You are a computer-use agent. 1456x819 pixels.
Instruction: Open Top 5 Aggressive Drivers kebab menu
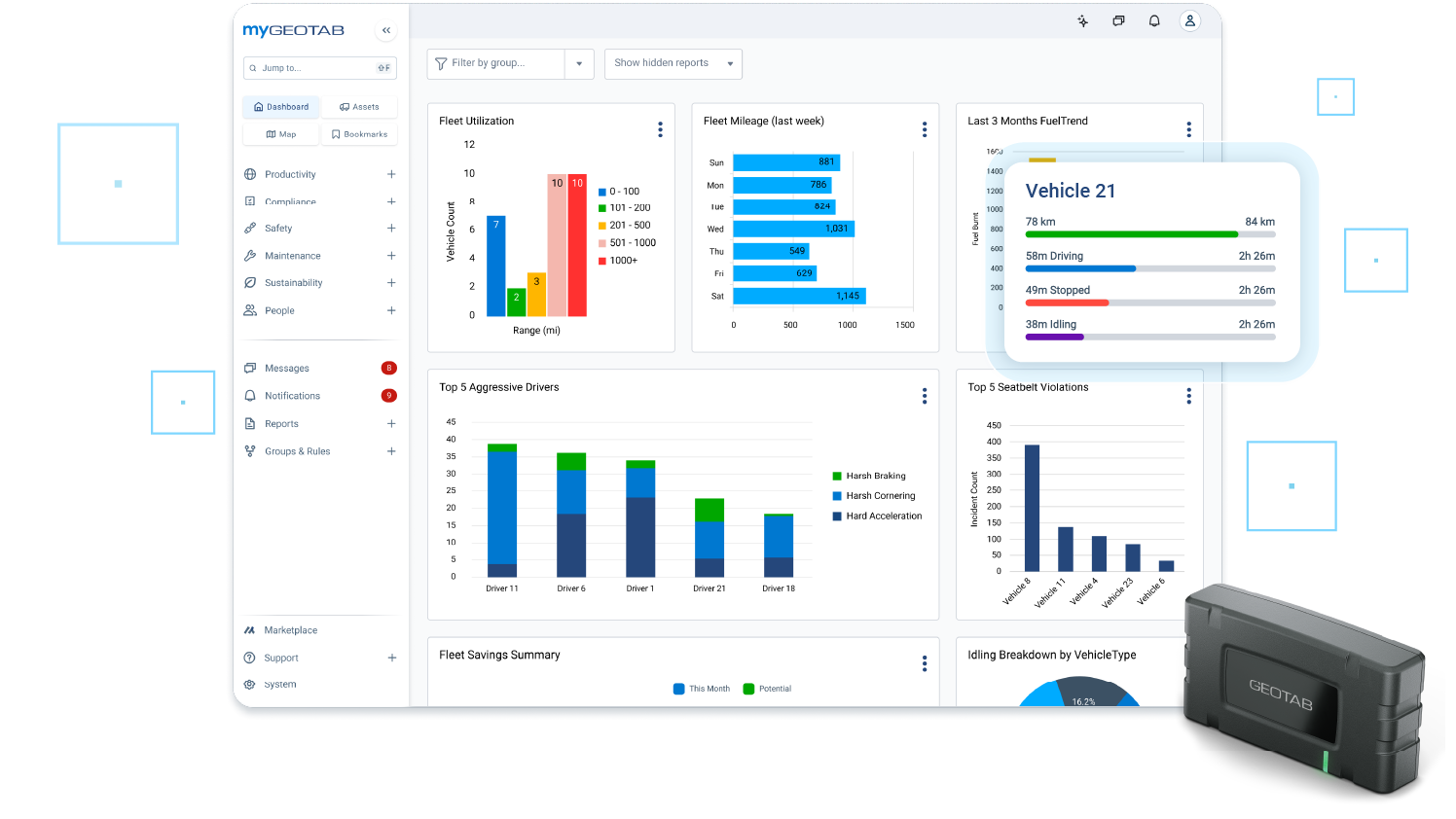[x=925, y=396]
